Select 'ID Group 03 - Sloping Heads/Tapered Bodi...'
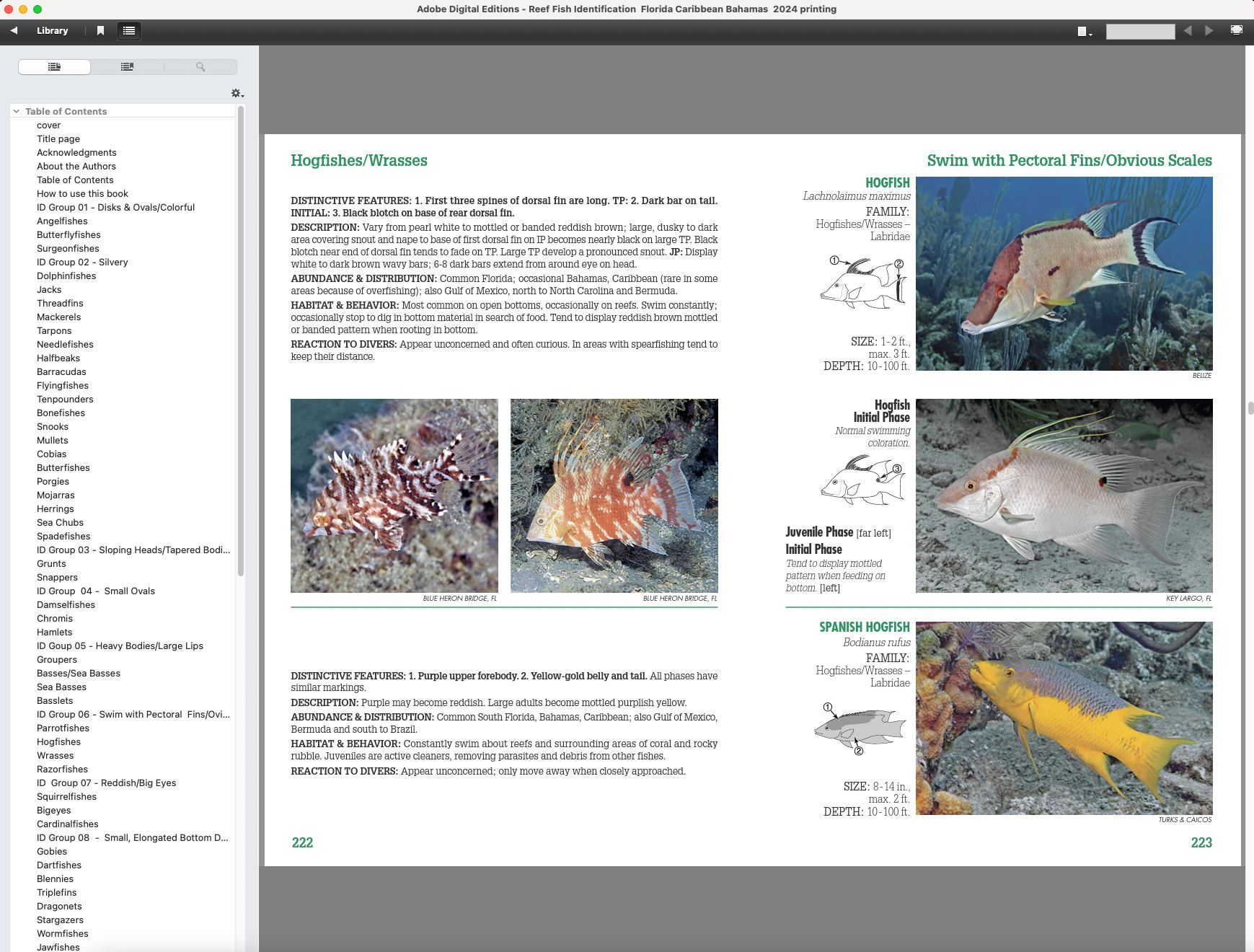Screen dimensions: 1254x952 133,550
